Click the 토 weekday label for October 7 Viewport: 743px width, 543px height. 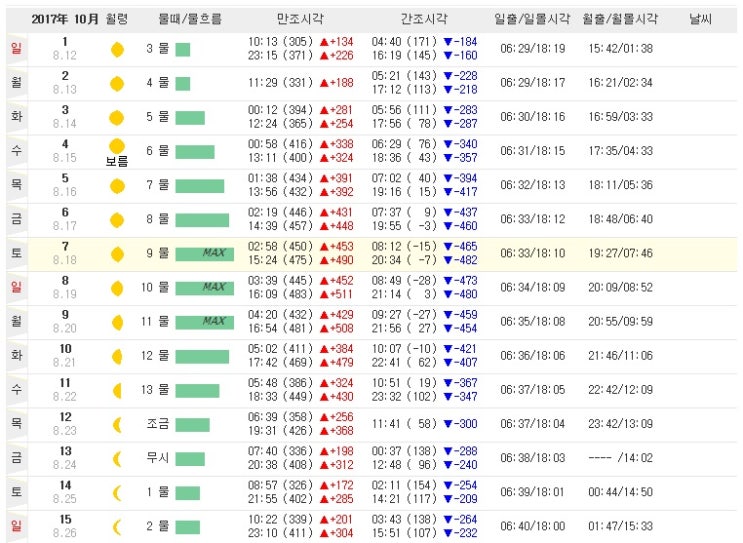(17, 253)
